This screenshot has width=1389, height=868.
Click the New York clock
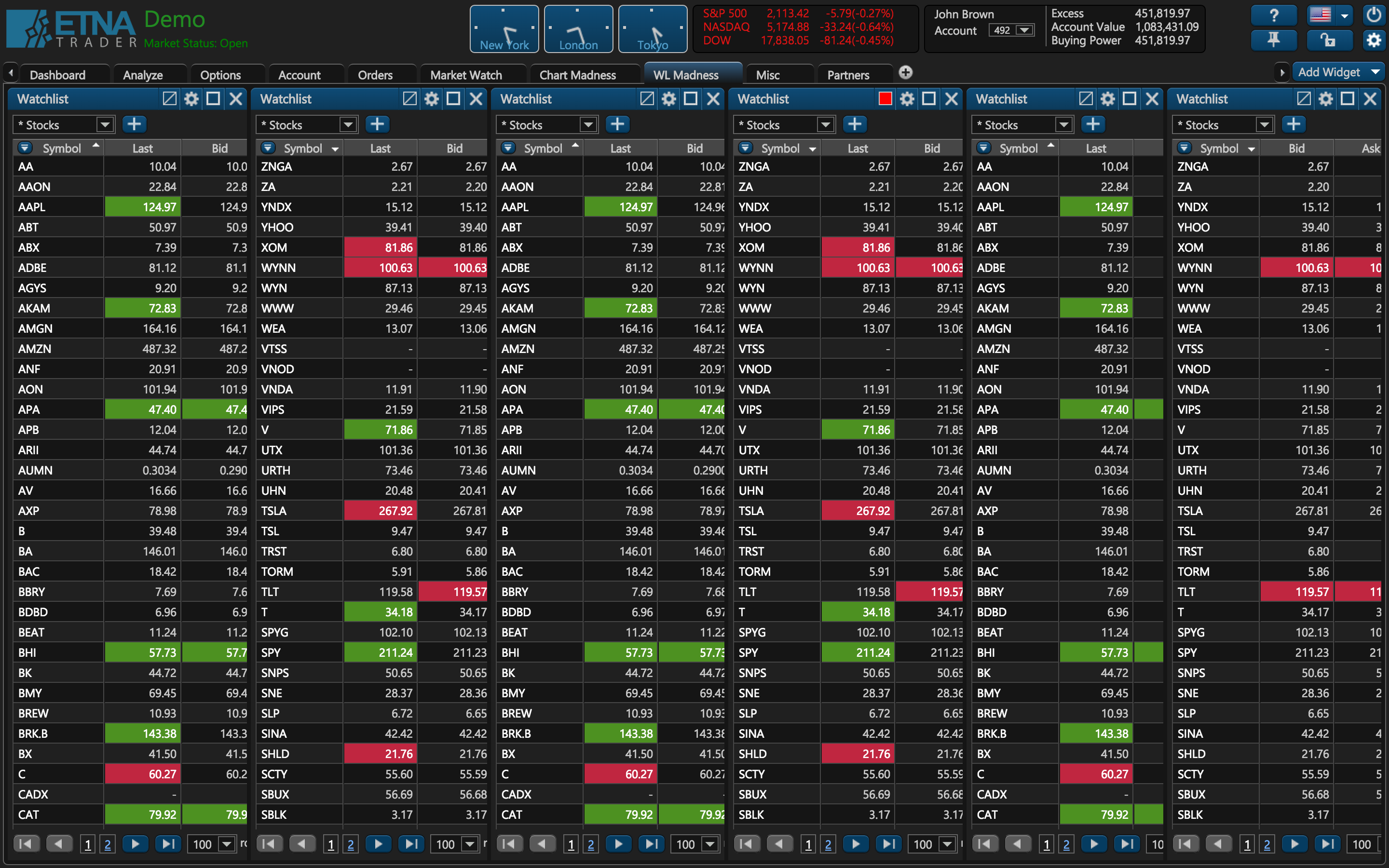[x=504, y=29]
